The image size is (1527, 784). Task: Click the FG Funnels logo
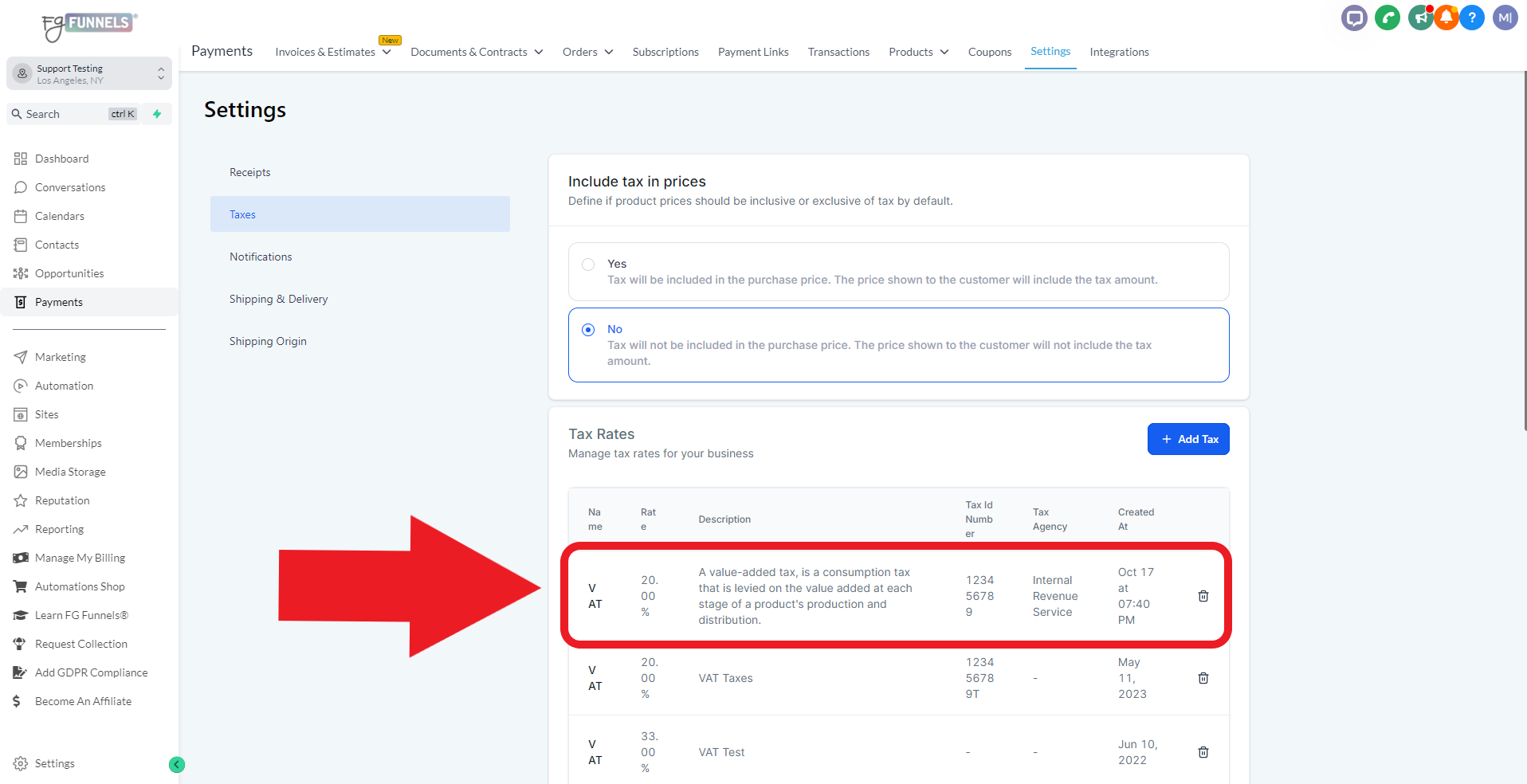tap(89, 26)
